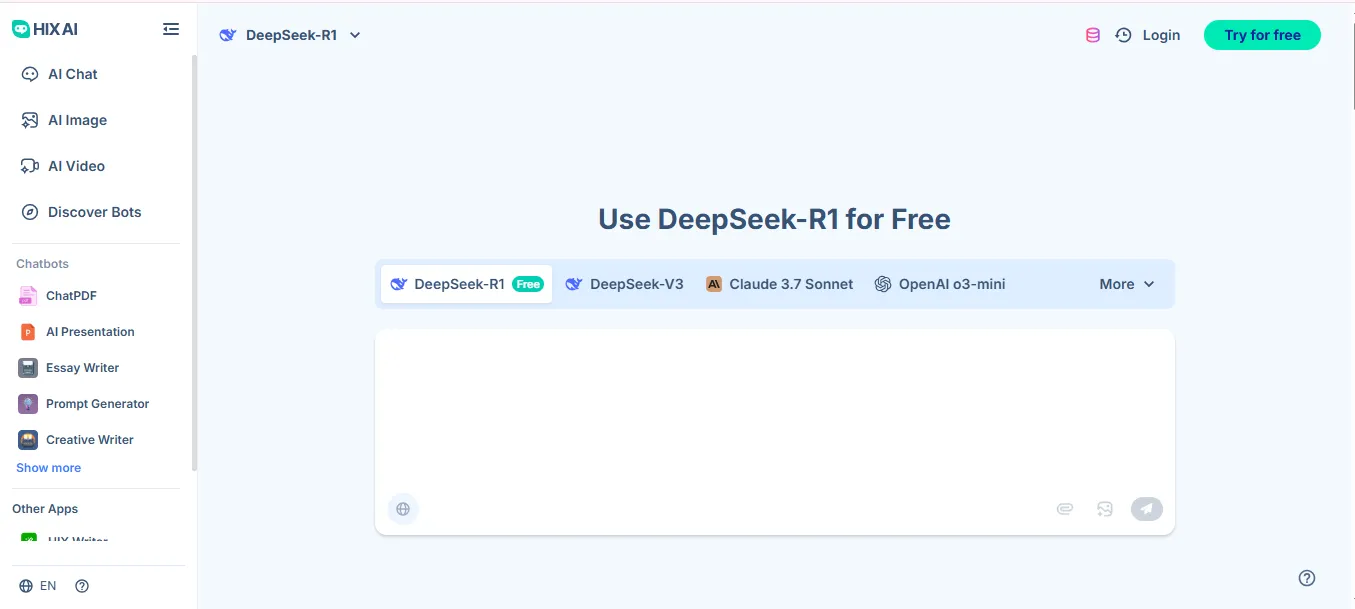Click the ChatPDF pink file icon
Image resolution: width=1355 pixels, height=609 pixels.
point(28,296)
